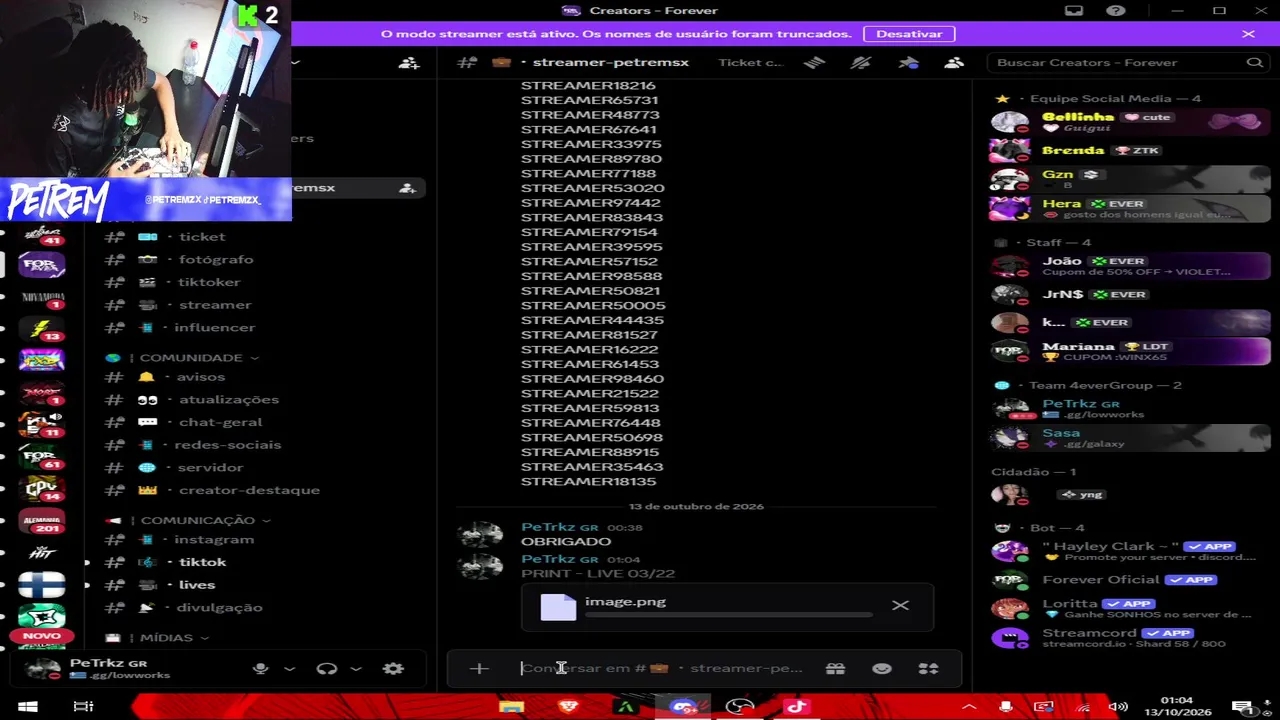Open Loritta bot profile in member list
The height and width of the screenshot is (720, 1280).
(1129, 608)
